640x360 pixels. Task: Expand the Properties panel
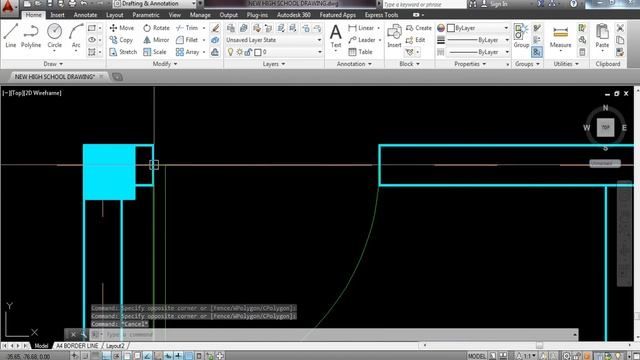470,64
